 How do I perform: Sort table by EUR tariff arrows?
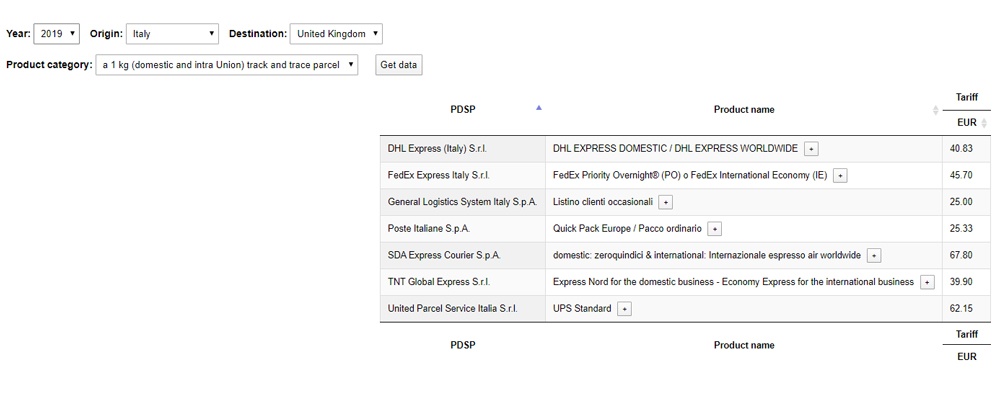pos(984,123)
